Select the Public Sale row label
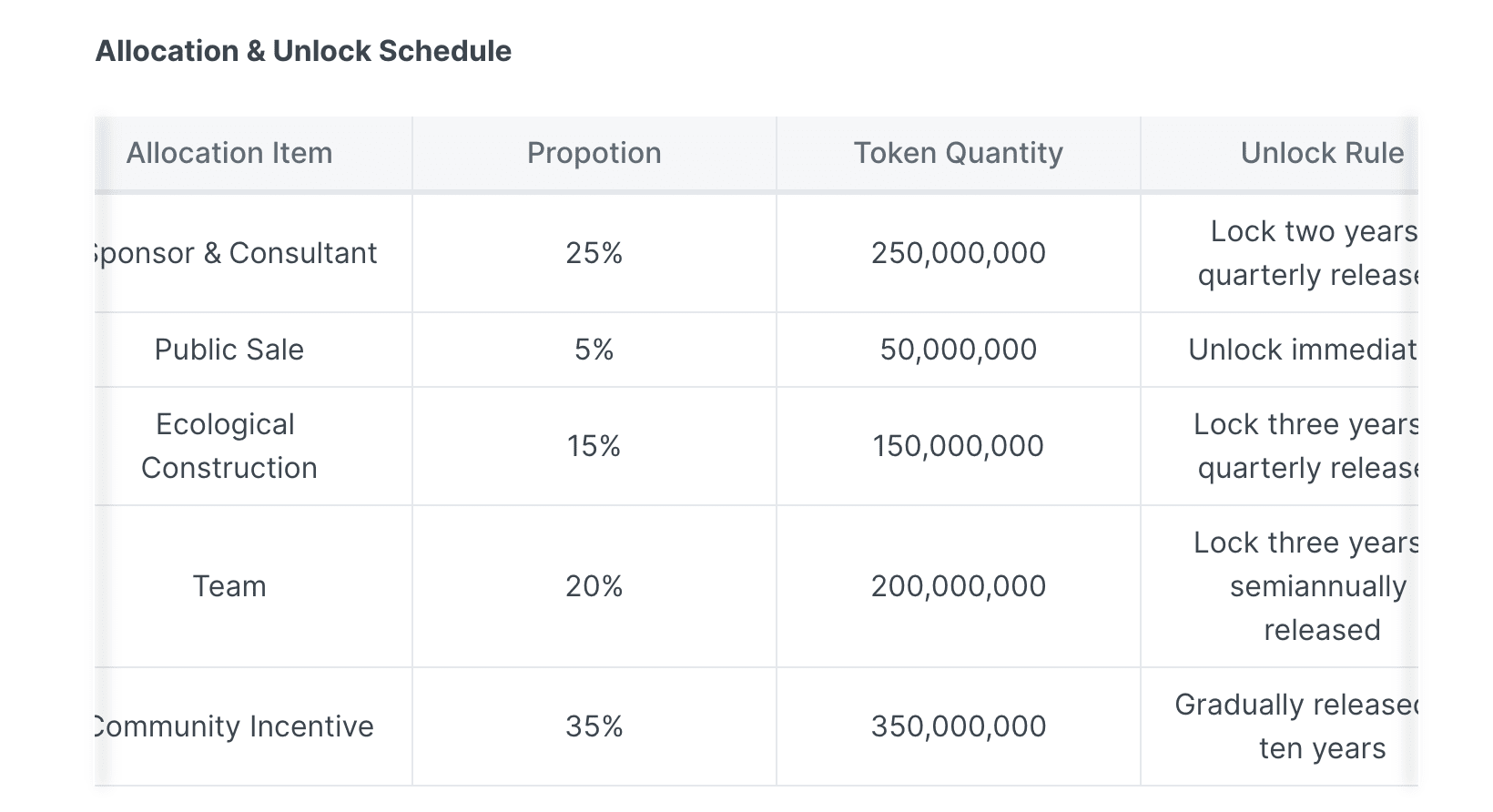The image size is (1493, 812). (x=229, y=350)
